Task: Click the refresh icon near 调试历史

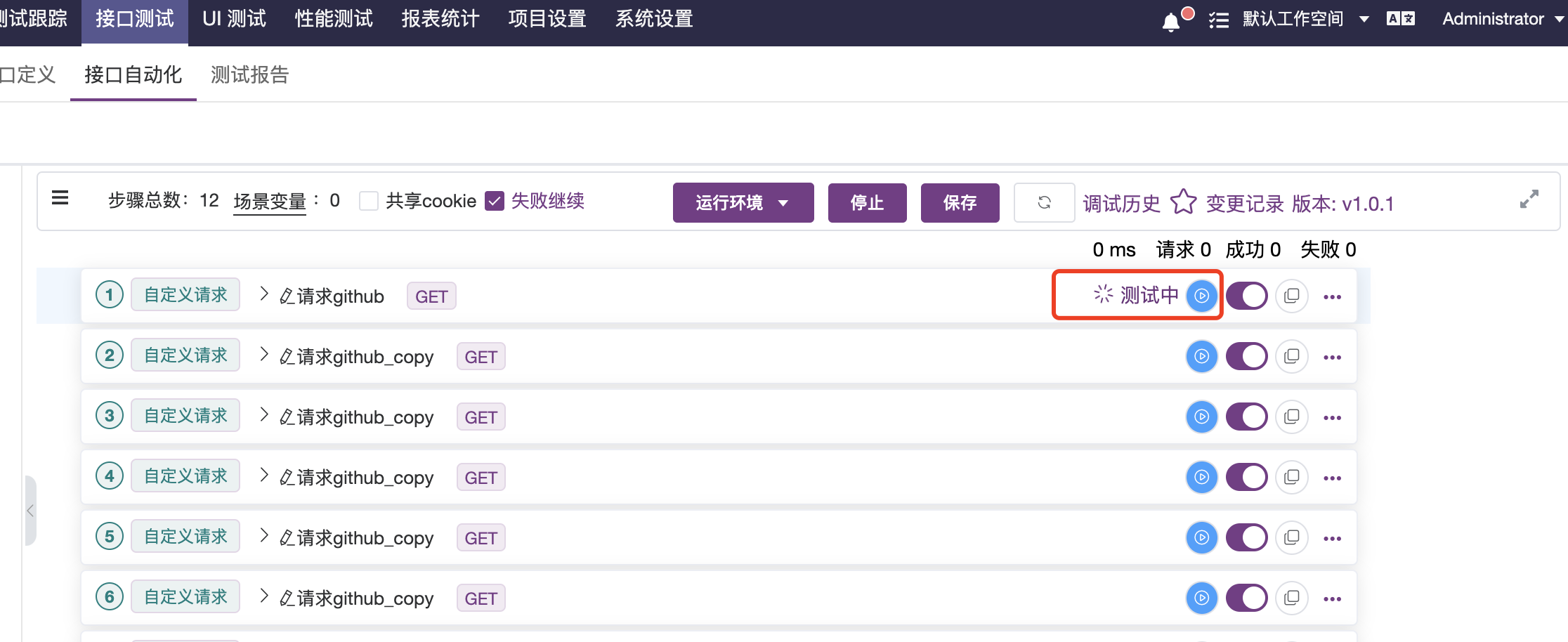Action: coord(1044,202)
